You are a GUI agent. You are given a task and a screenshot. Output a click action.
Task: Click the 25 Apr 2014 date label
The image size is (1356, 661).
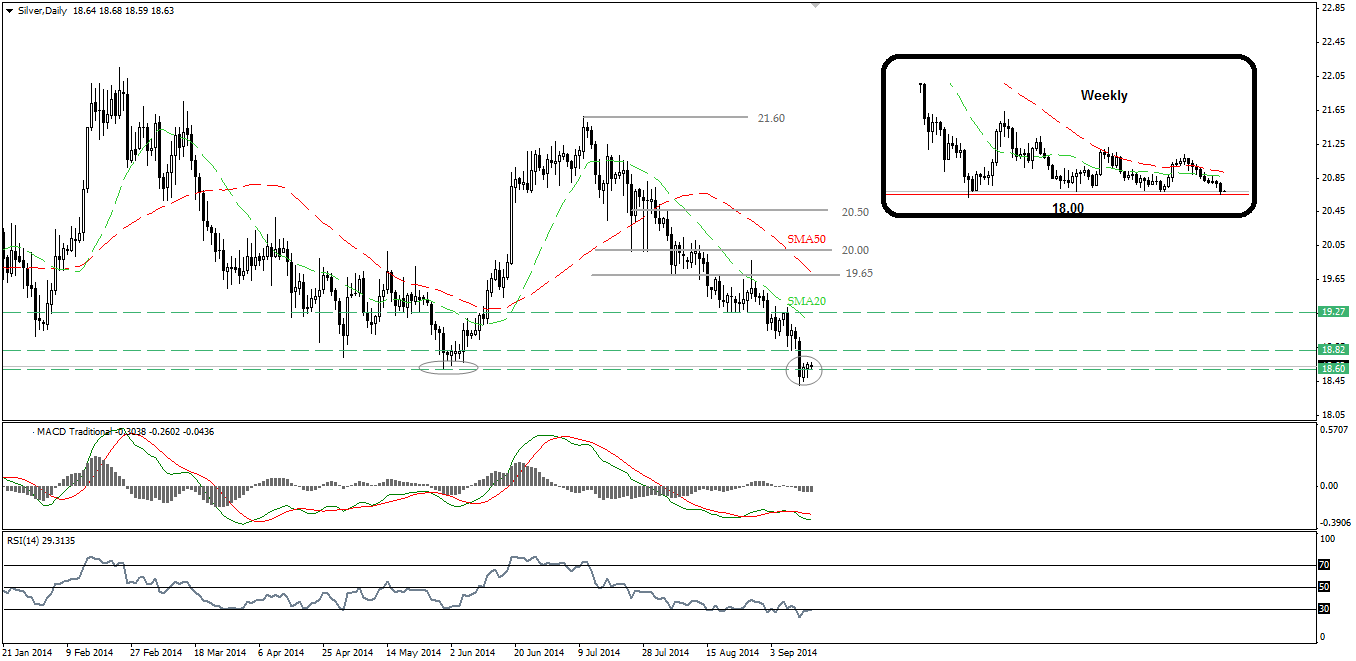(346, 652)
